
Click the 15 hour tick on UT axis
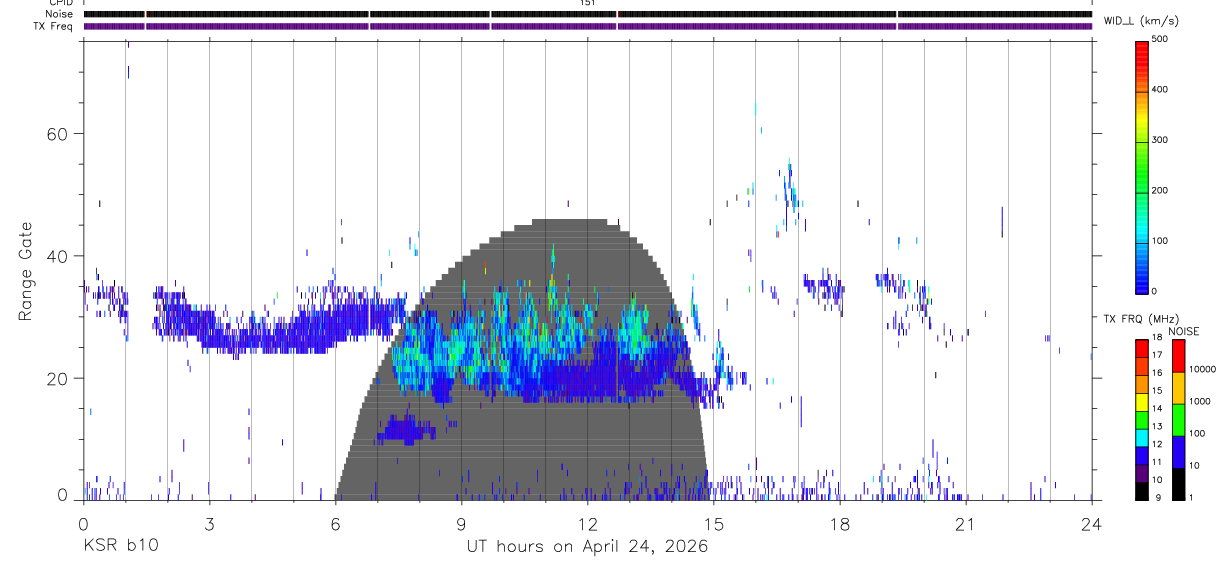tap(714, 523)
